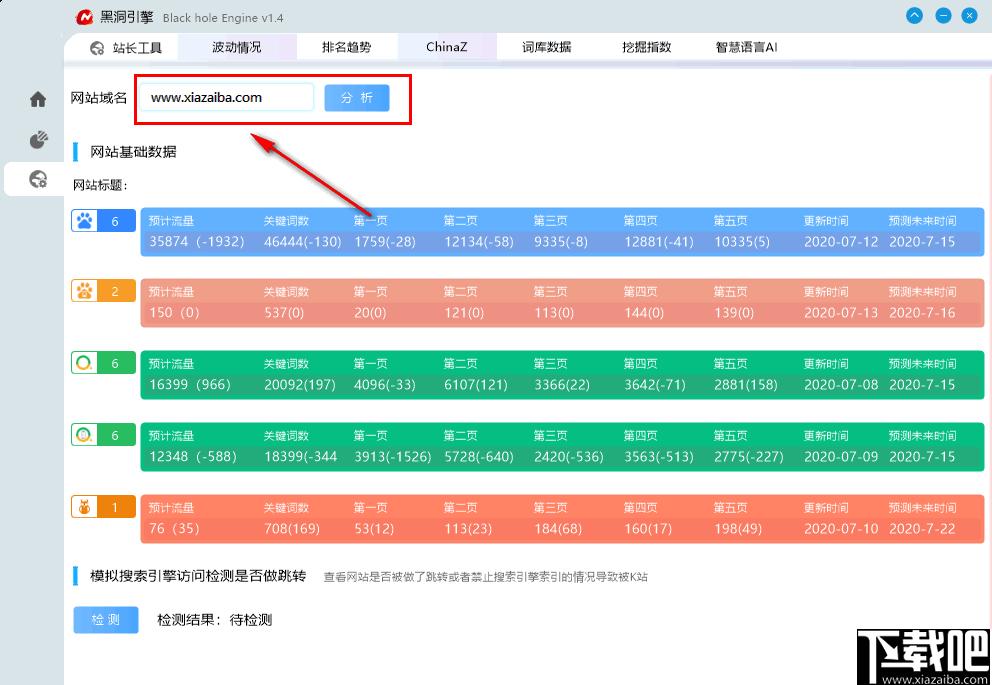The height and width of the screenshot is (685, 992).
Task: Click the keyword count 46444(-130)
Action: [302, 242]
